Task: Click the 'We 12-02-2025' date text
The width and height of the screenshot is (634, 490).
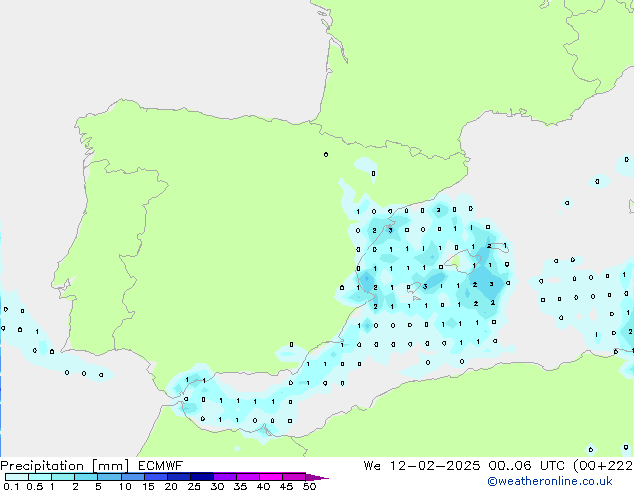Action: coord(422,466)
